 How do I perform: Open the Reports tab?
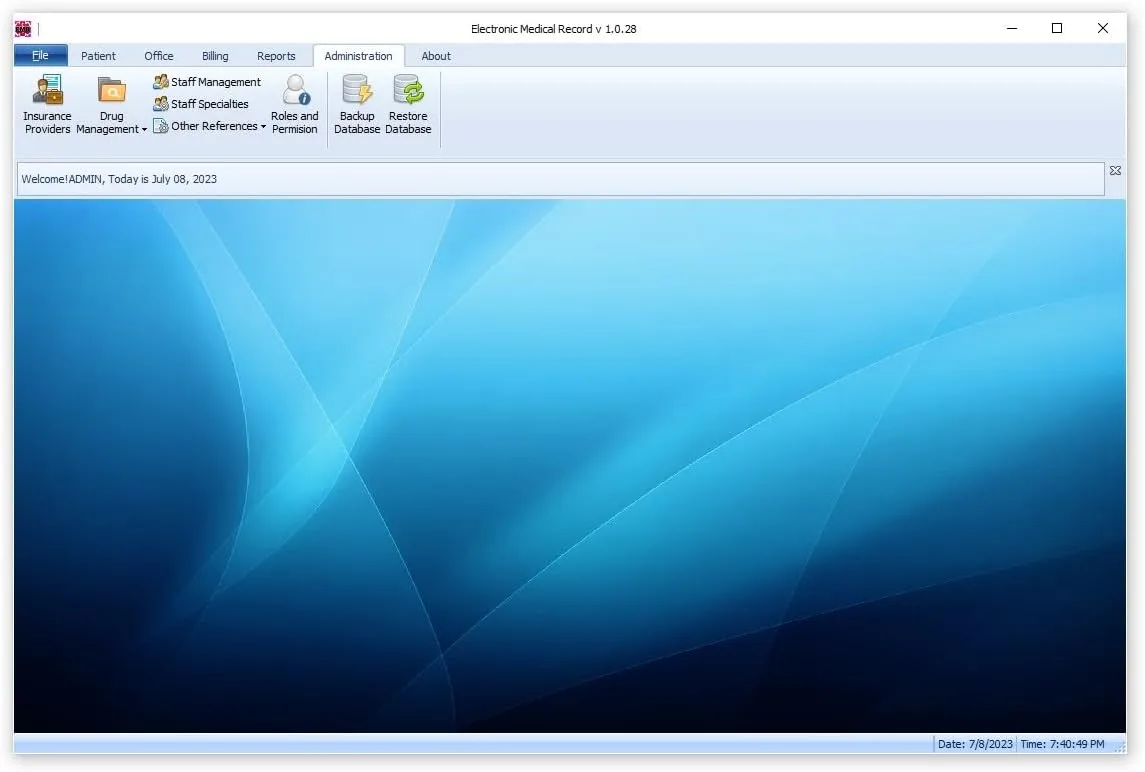coord(276,56)
